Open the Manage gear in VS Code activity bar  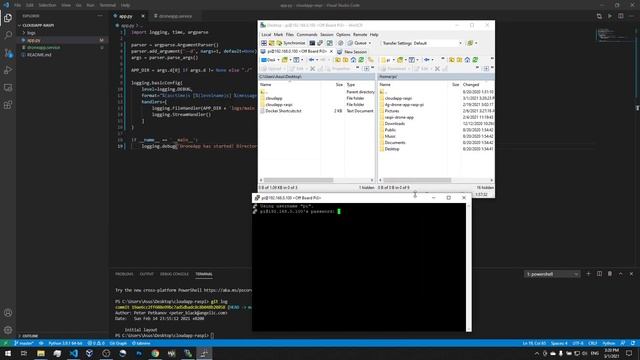pyautogui.click(x=8, y=330)
